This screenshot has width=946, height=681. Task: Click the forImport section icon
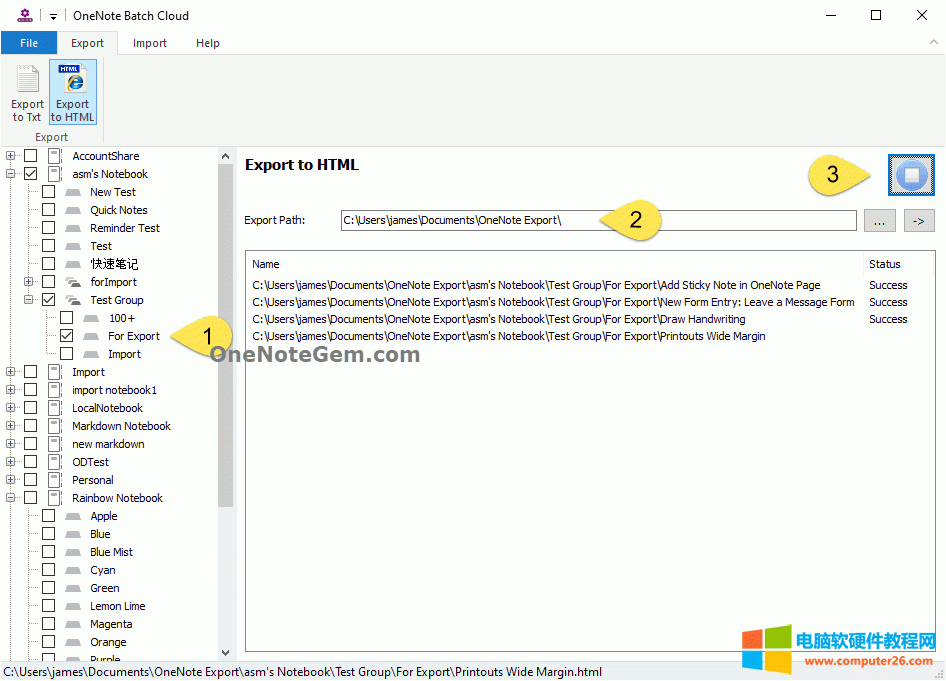pos(72,281)
